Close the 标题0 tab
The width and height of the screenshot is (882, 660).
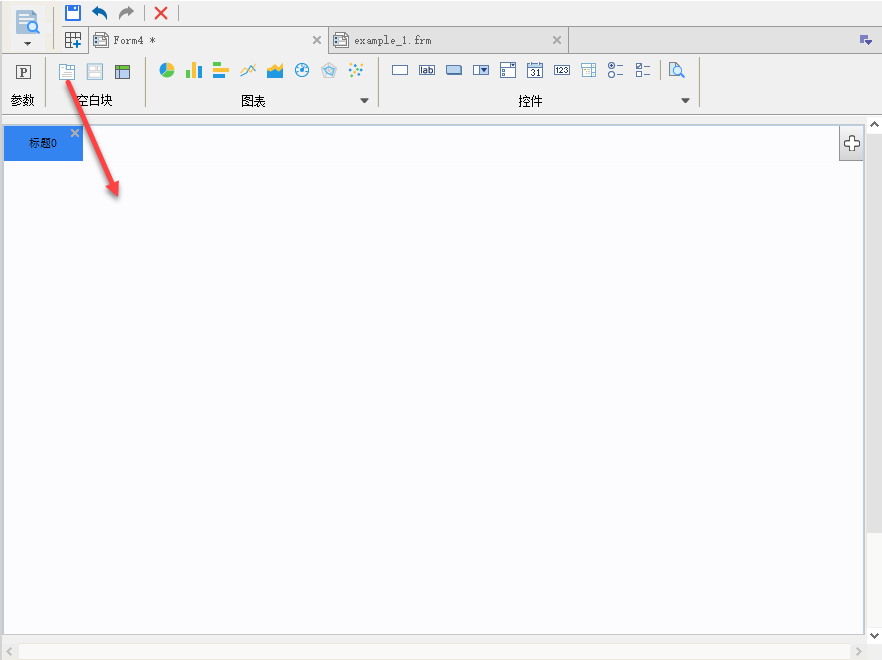click(x=75, y=133)
